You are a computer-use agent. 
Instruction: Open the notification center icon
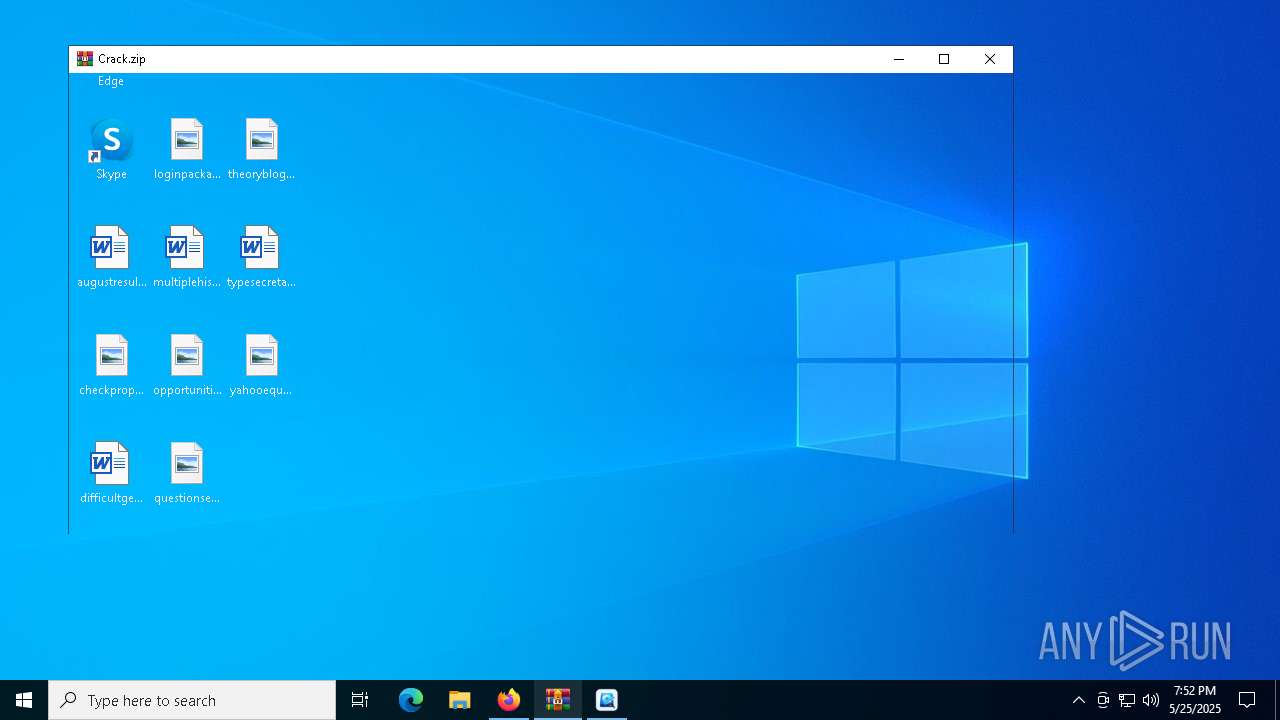[x=1247, y=700]
